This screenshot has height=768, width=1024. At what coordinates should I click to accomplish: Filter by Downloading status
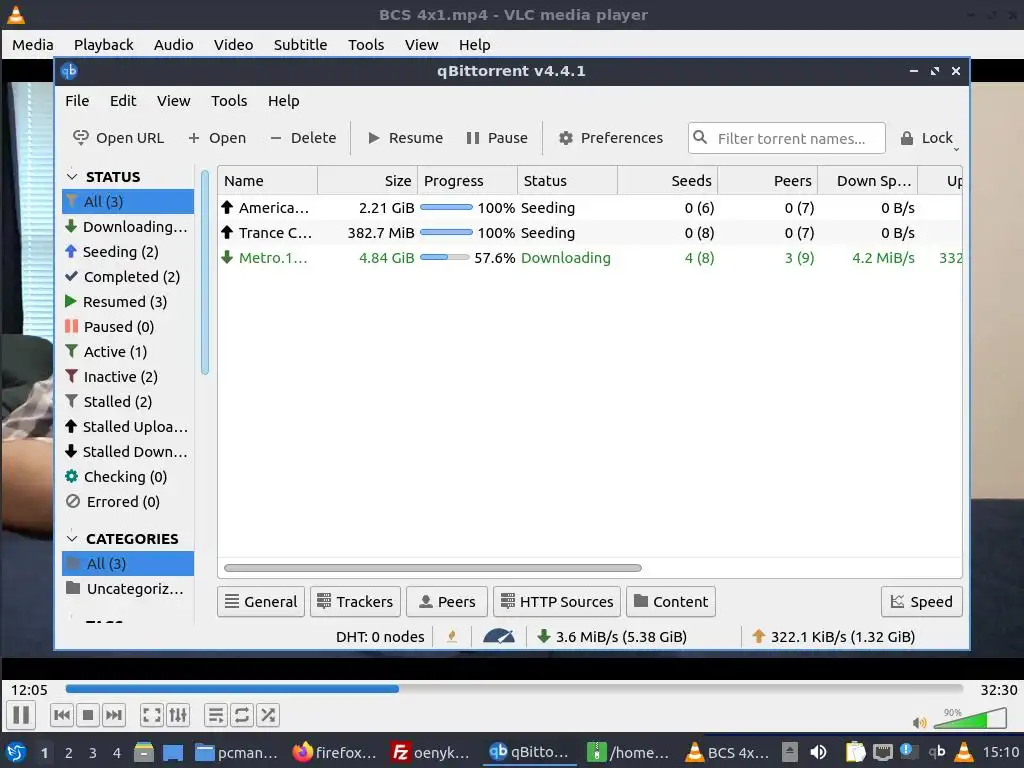click(128, 227)
